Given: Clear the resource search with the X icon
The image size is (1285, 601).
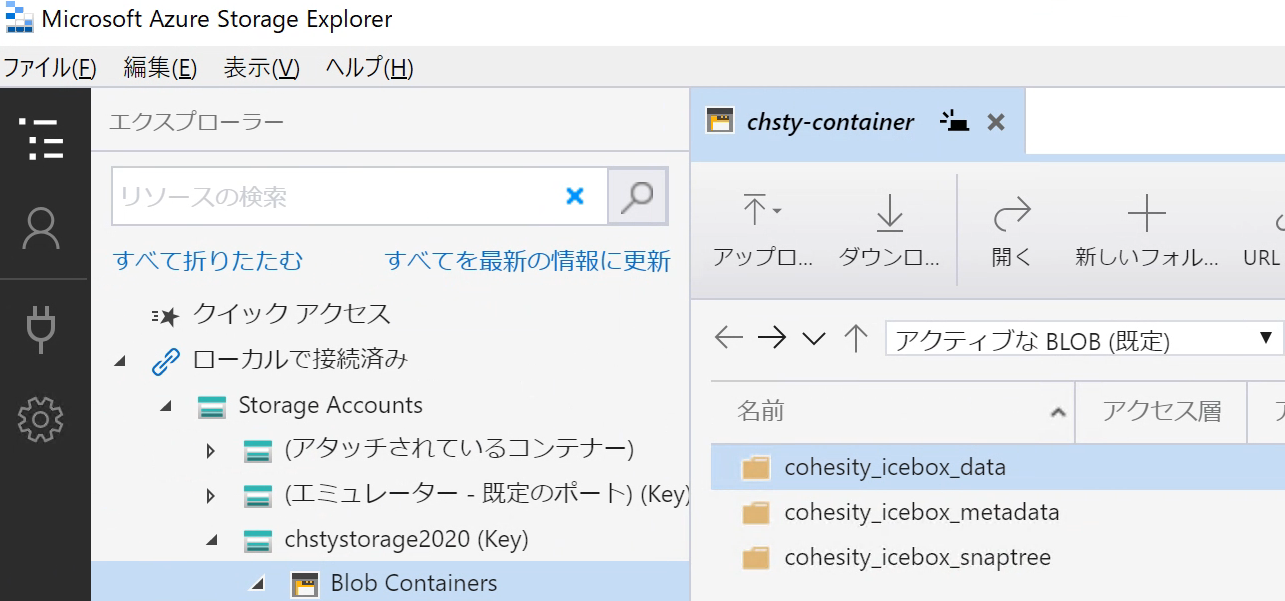Looking at the screenshot, I should (575, 196).
